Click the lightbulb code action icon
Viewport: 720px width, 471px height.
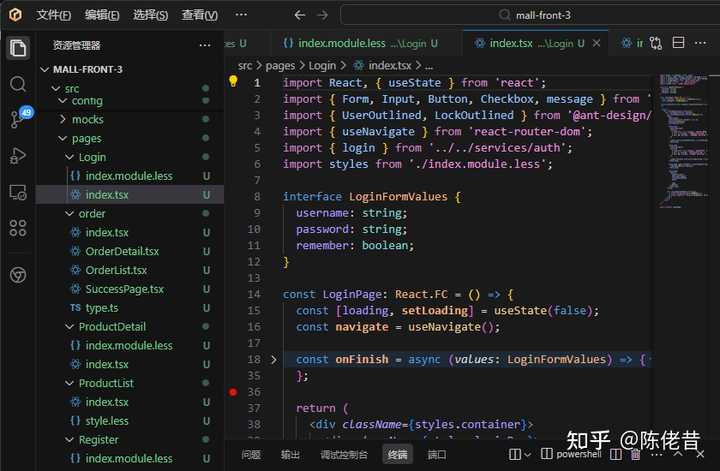coord(233,82)
